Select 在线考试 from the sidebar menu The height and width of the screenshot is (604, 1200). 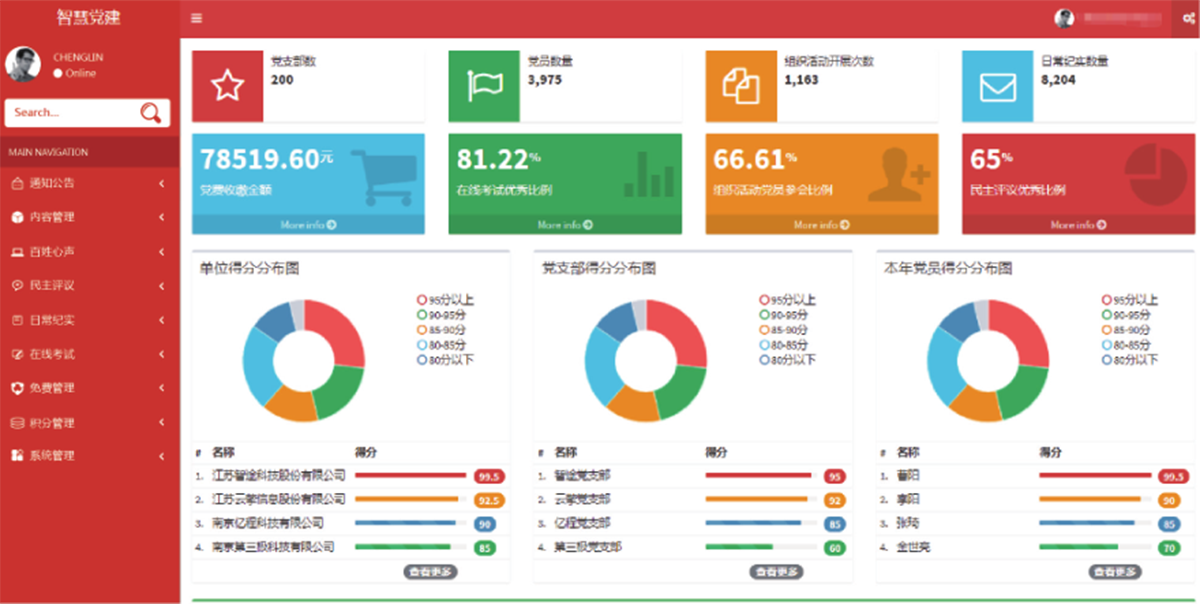[x=52, y=354]
